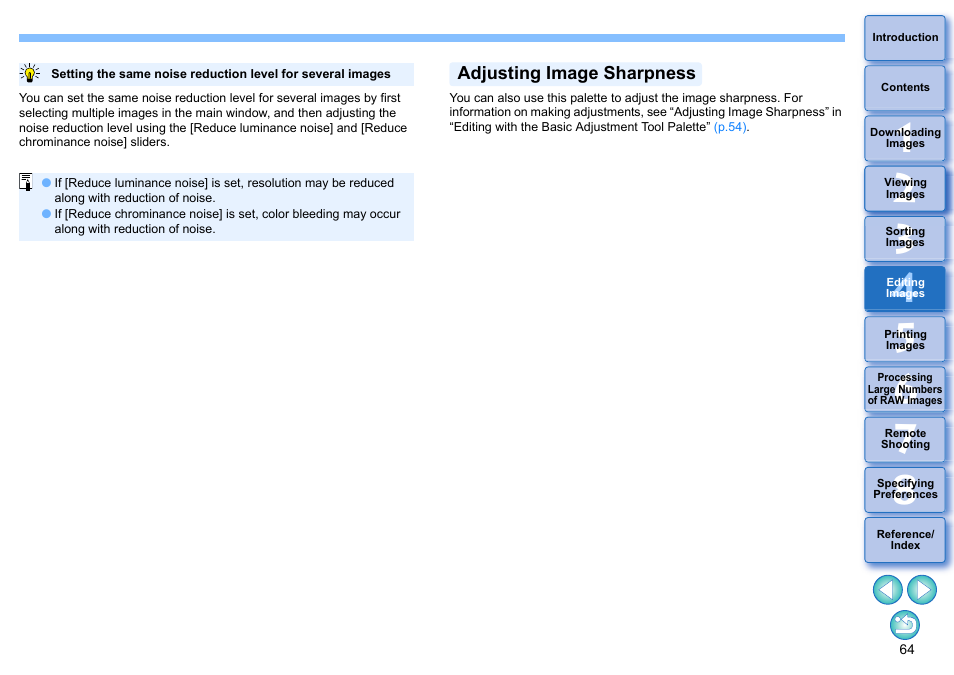Go to the next page arrow

pos(922,590)
